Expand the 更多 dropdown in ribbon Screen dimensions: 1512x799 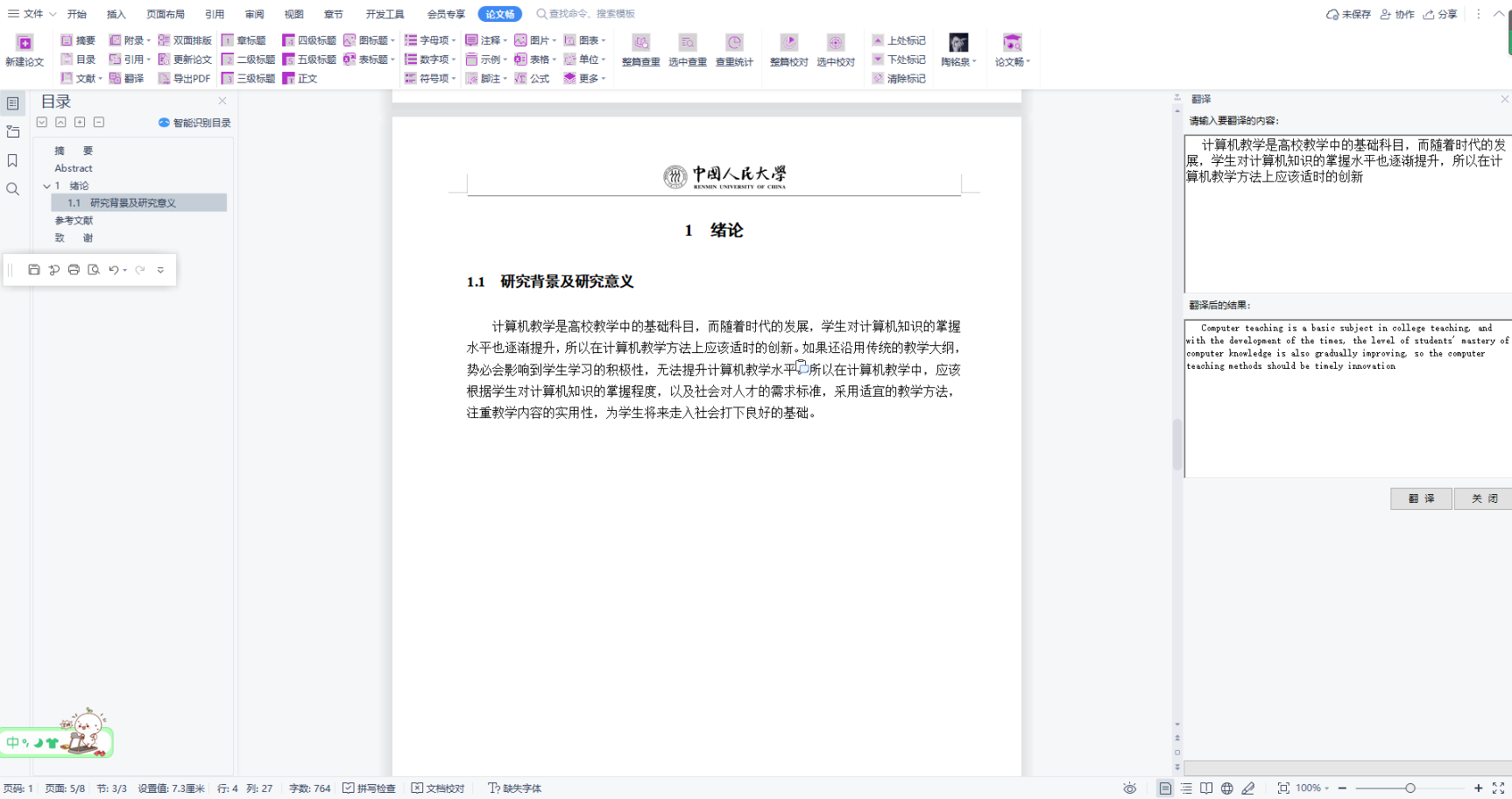[x=584, y=79]
